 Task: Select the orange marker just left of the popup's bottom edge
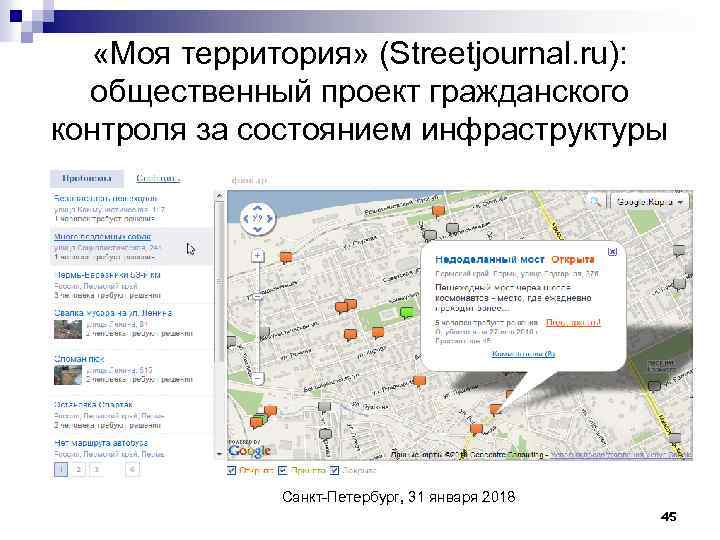tap(419, 382)
